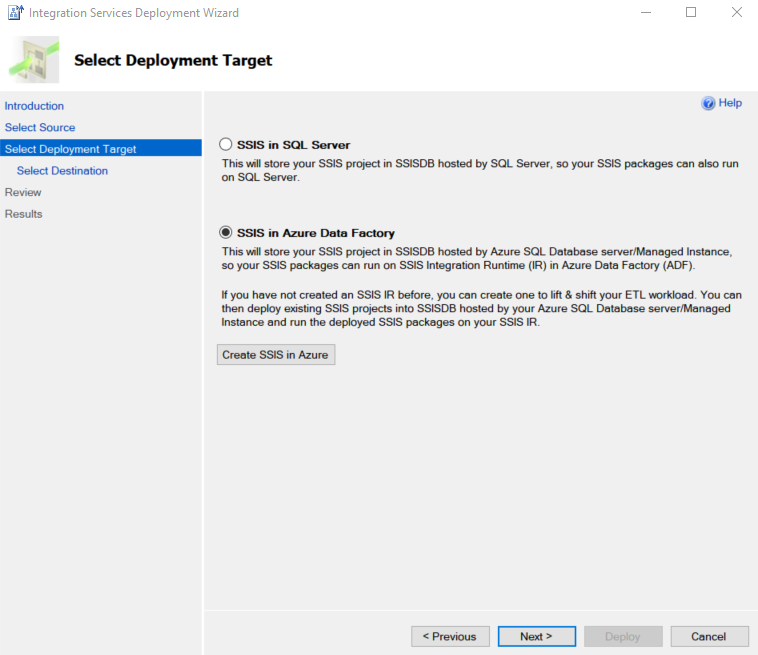This screenshot has width=758, height=655.
Task: Close the Integration Services Deployment Wizard
Action: click(736, 13)
